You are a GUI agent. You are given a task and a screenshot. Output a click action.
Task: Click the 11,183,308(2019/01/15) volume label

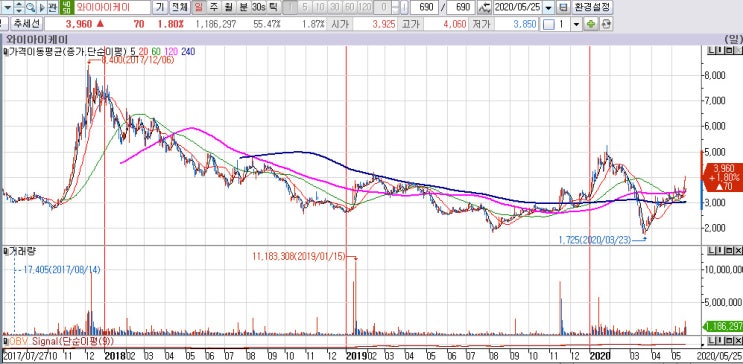(x=299, y=256)
